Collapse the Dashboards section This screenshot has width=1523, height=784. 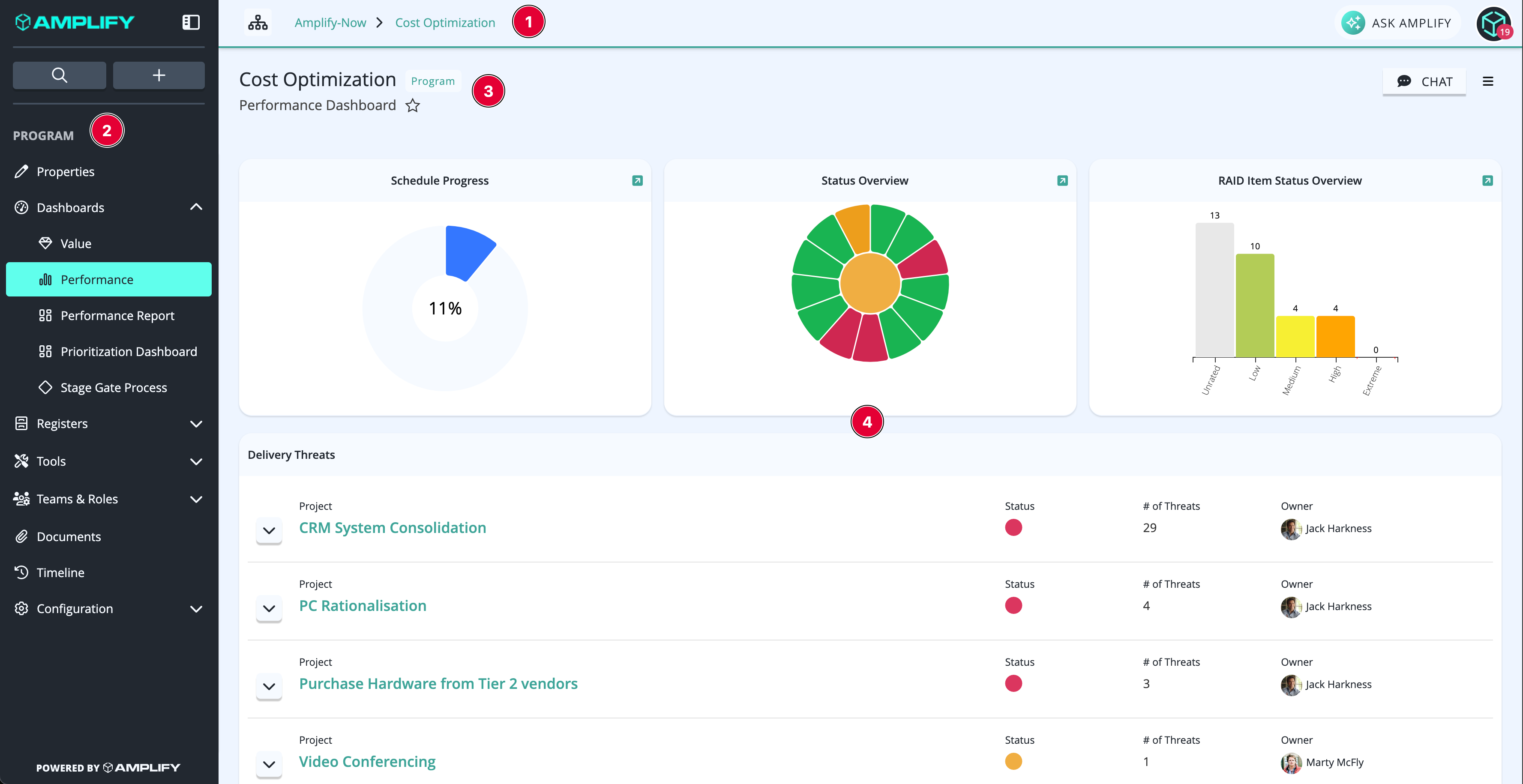point(196,207)
